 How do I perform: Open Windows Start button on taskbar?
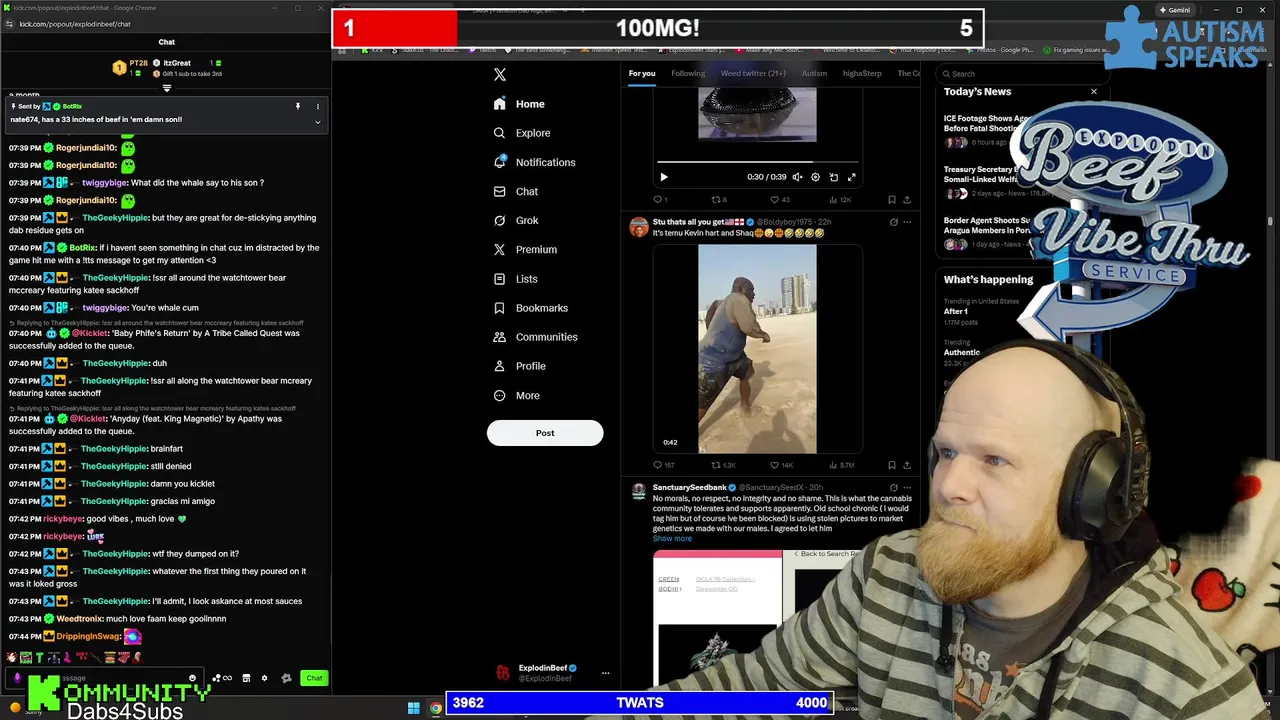tap(413, 708)
